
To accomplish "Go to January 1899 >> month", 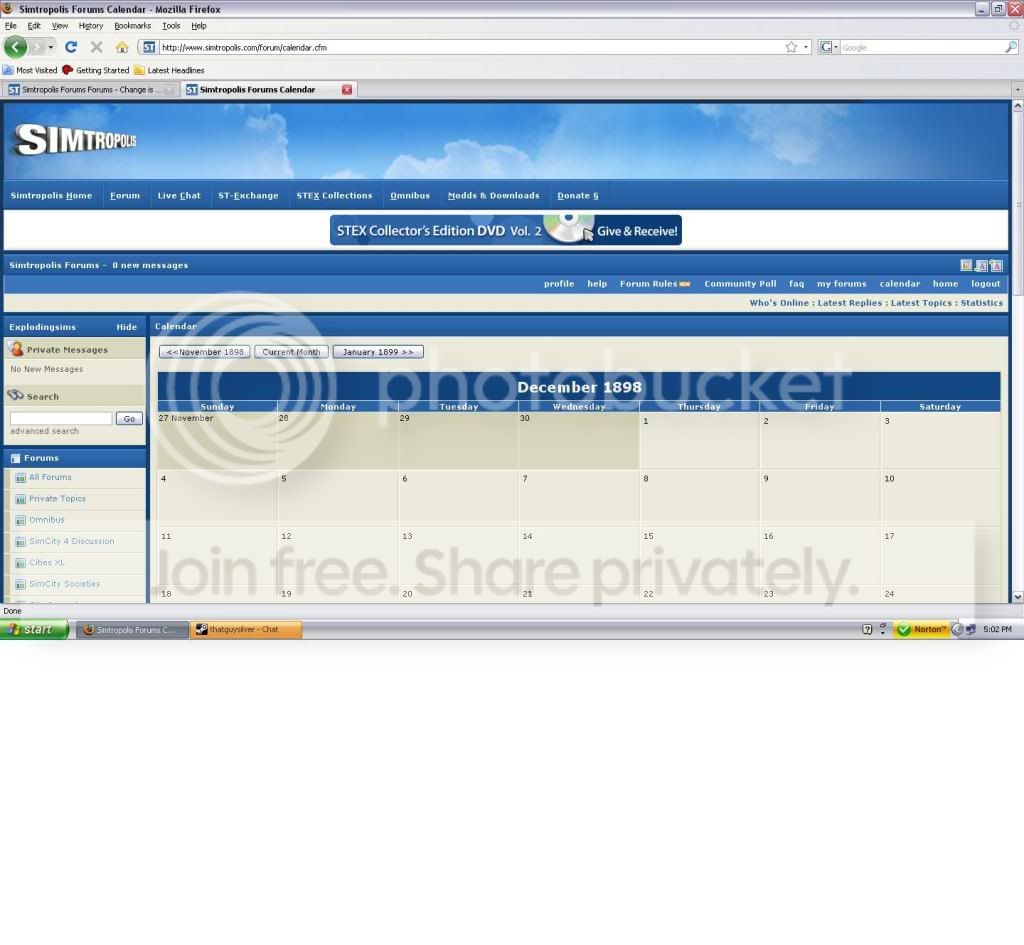I will pos(378,352).
